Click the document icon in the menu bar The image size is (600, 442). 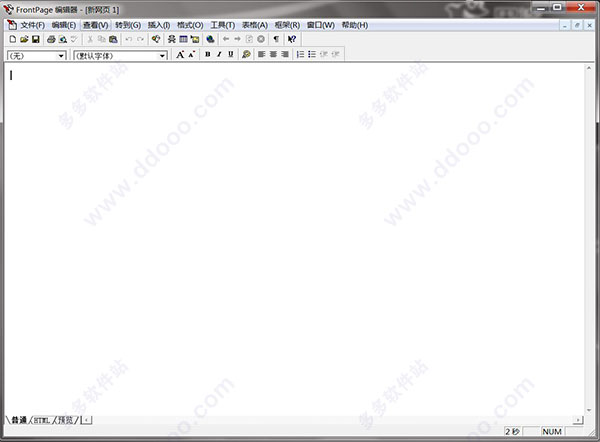(x=12, y=25)
